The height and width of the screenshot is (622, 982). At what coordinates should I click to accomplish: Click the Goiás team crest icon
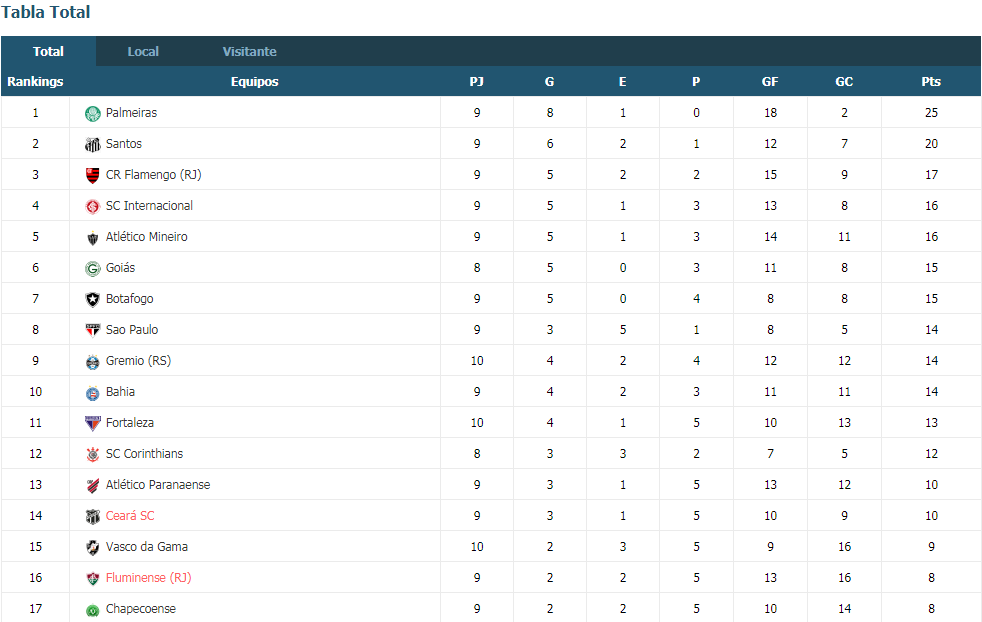pos(93,269)
